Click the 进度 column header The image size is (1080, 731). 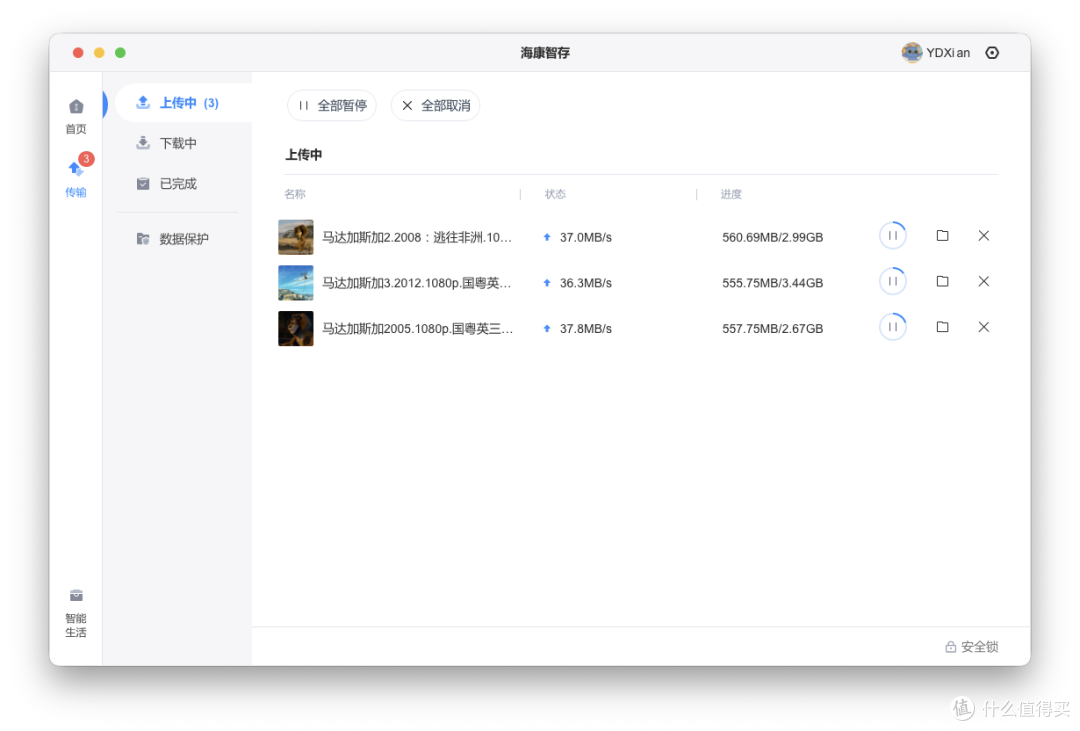pos(731,194)
